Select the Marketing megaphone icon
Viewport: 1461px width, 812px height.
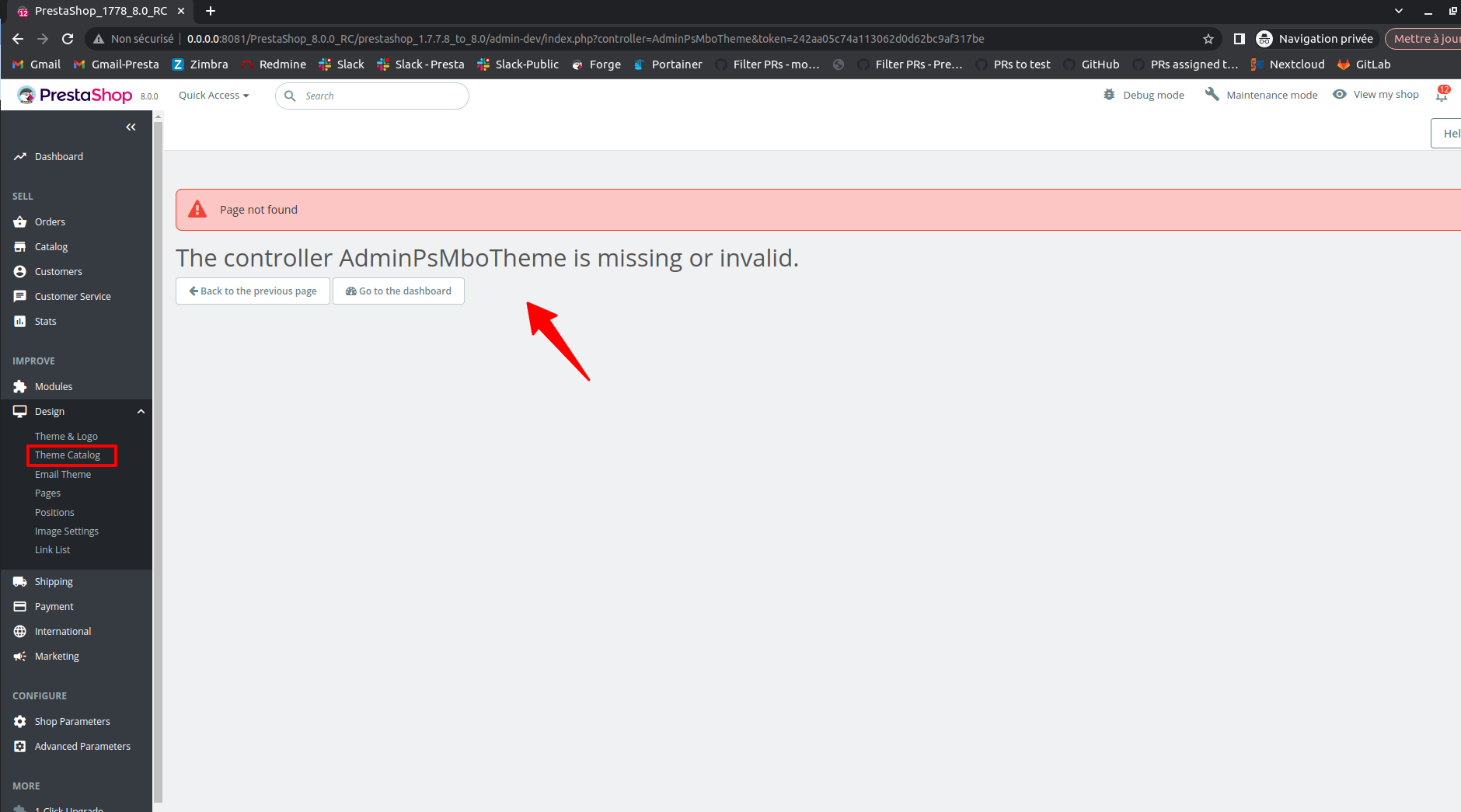pos(19,656)
